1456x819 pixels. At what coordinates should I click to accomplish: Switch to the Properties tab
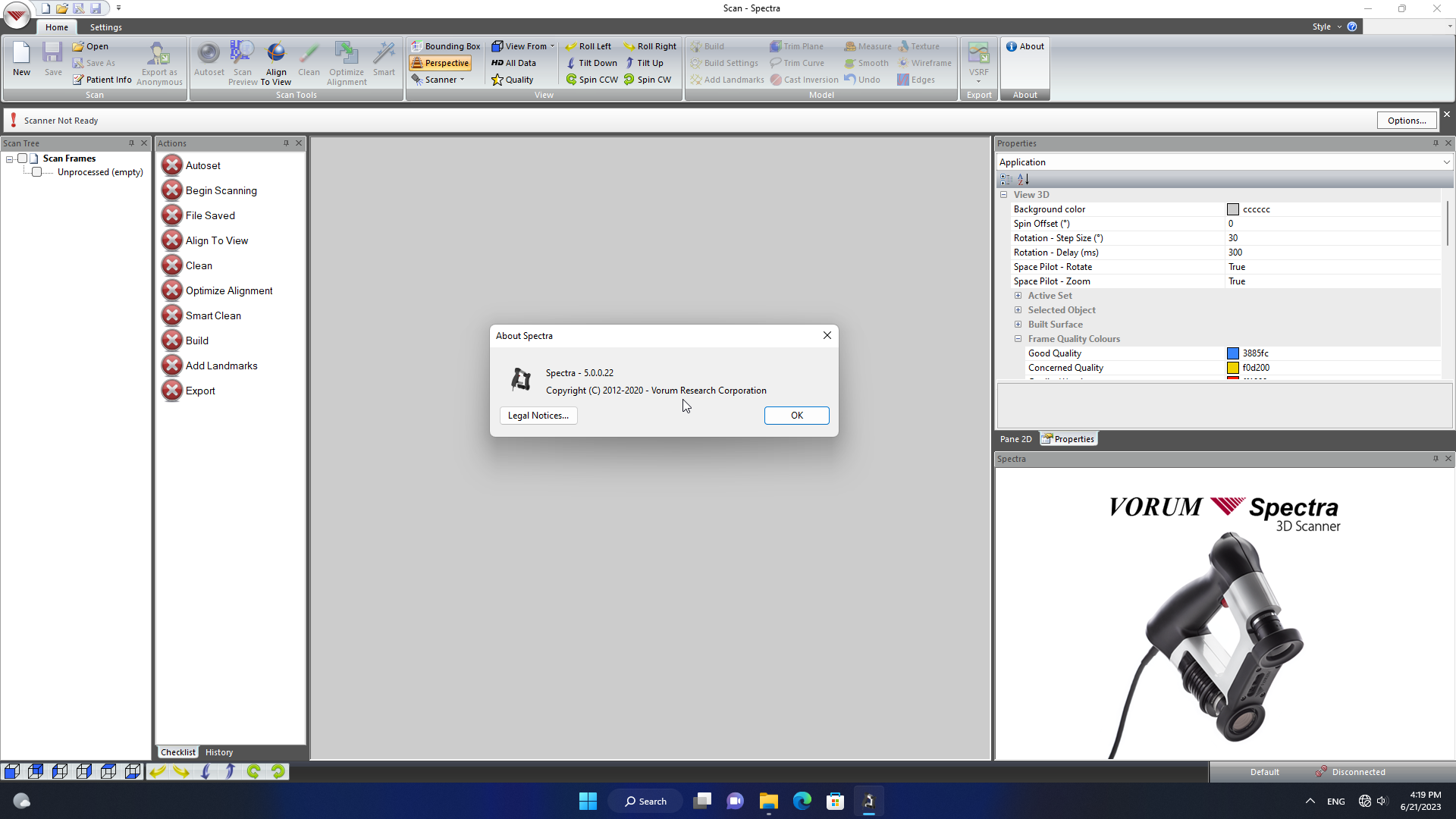pos(1068,439)
